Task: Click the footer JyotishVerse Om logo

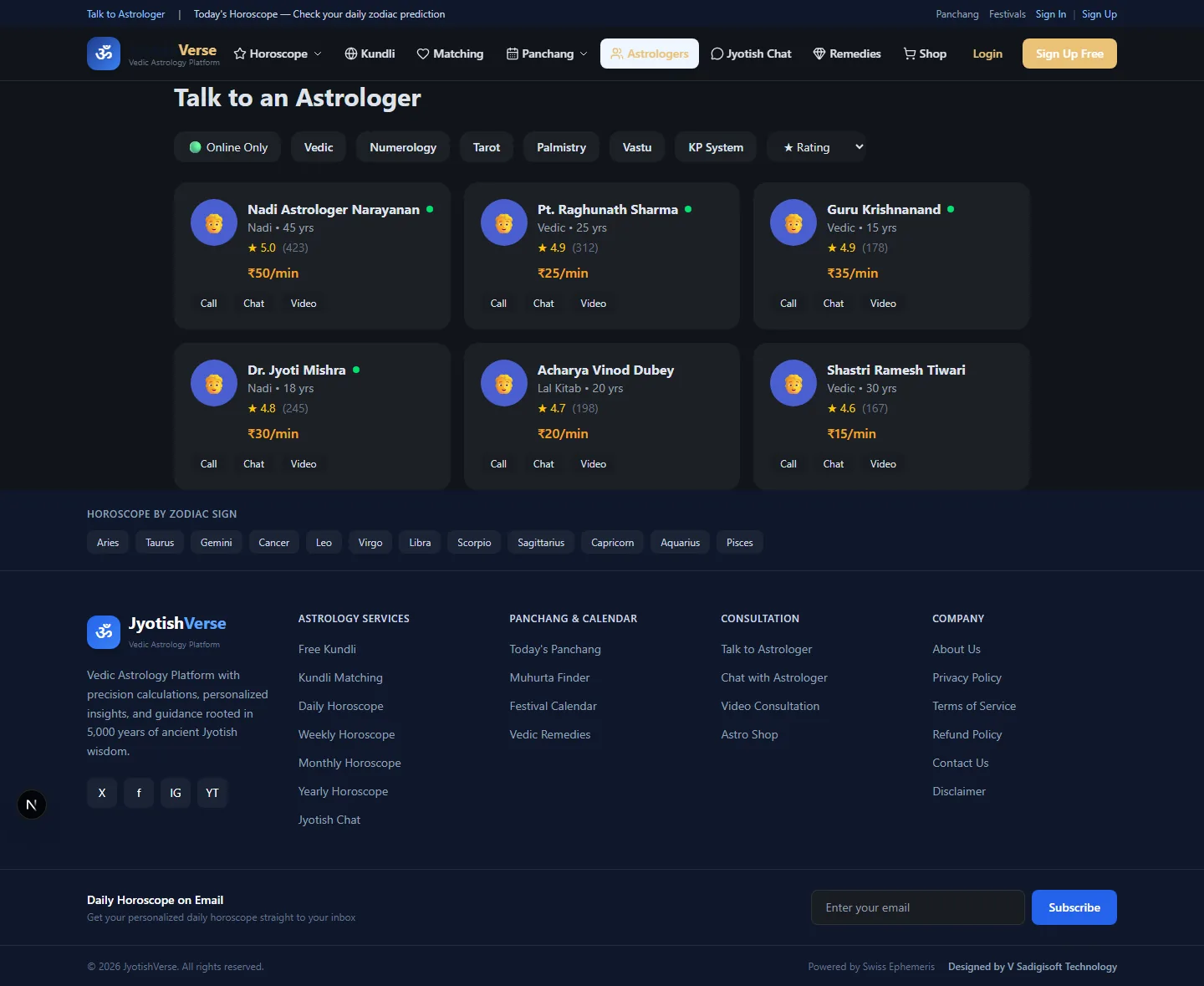Action: point(104,631)
